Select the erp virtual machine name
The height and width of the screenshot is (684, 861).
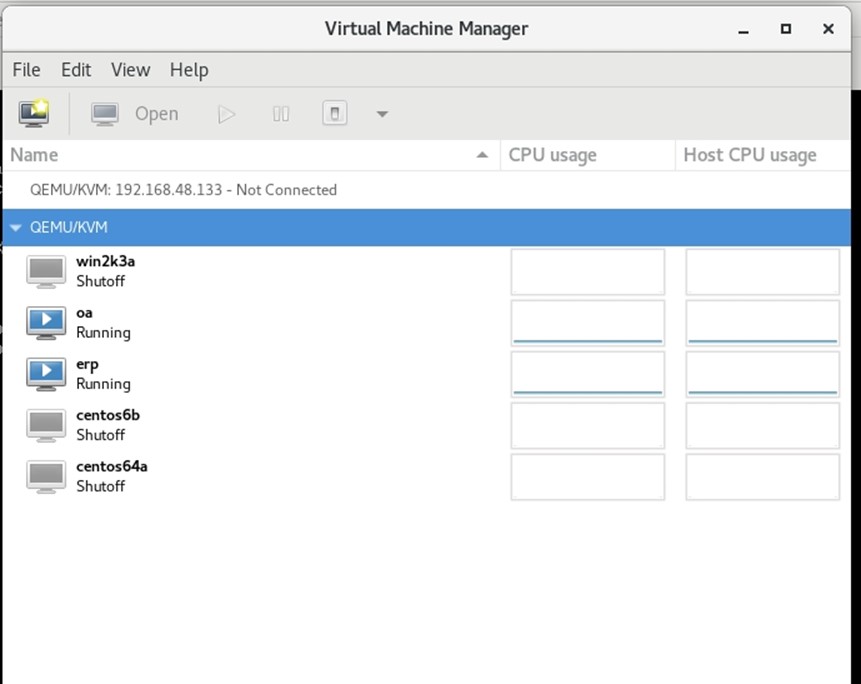(87, 365)
